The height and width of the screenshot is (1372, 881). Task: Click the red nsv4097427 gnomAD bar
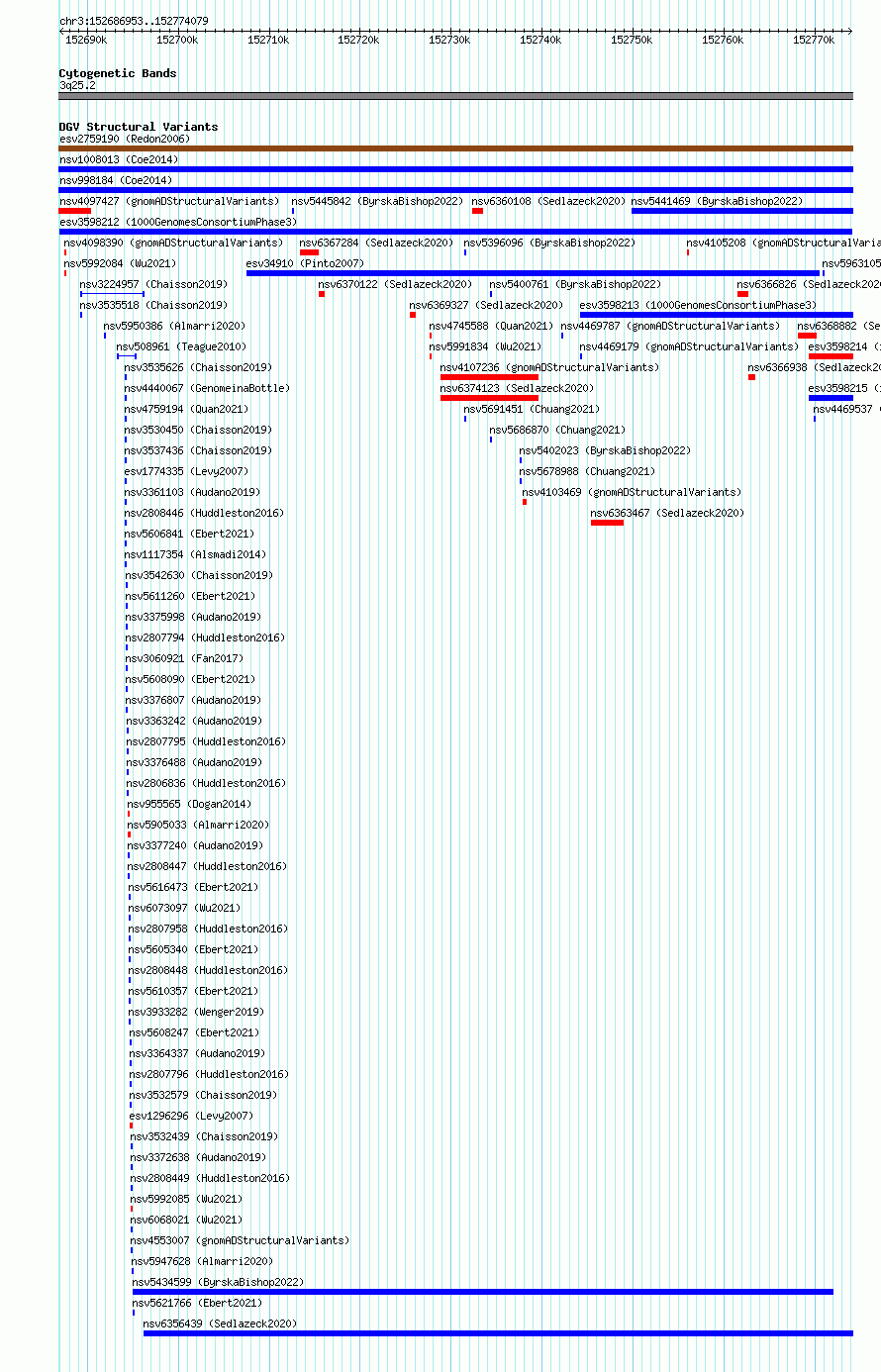pos(74,211)
